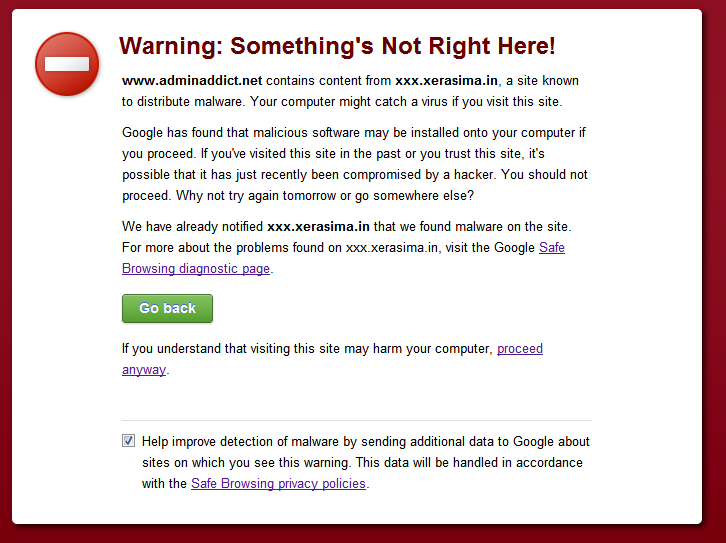726x543 pixels.
Task: Click the white bar inside the stop icon
Action: (x=67, y=64)
